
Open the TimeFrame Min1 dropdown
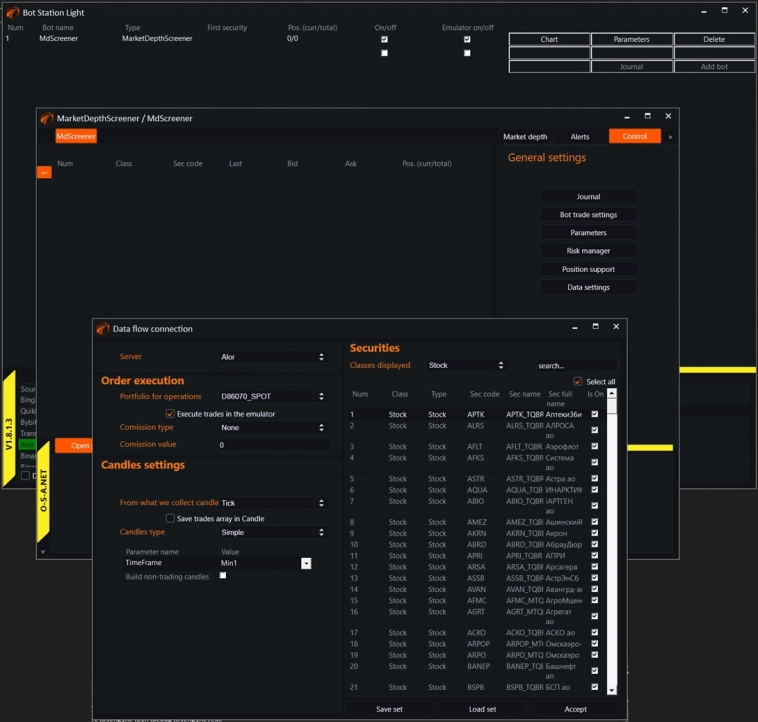[x=306, y=564]
